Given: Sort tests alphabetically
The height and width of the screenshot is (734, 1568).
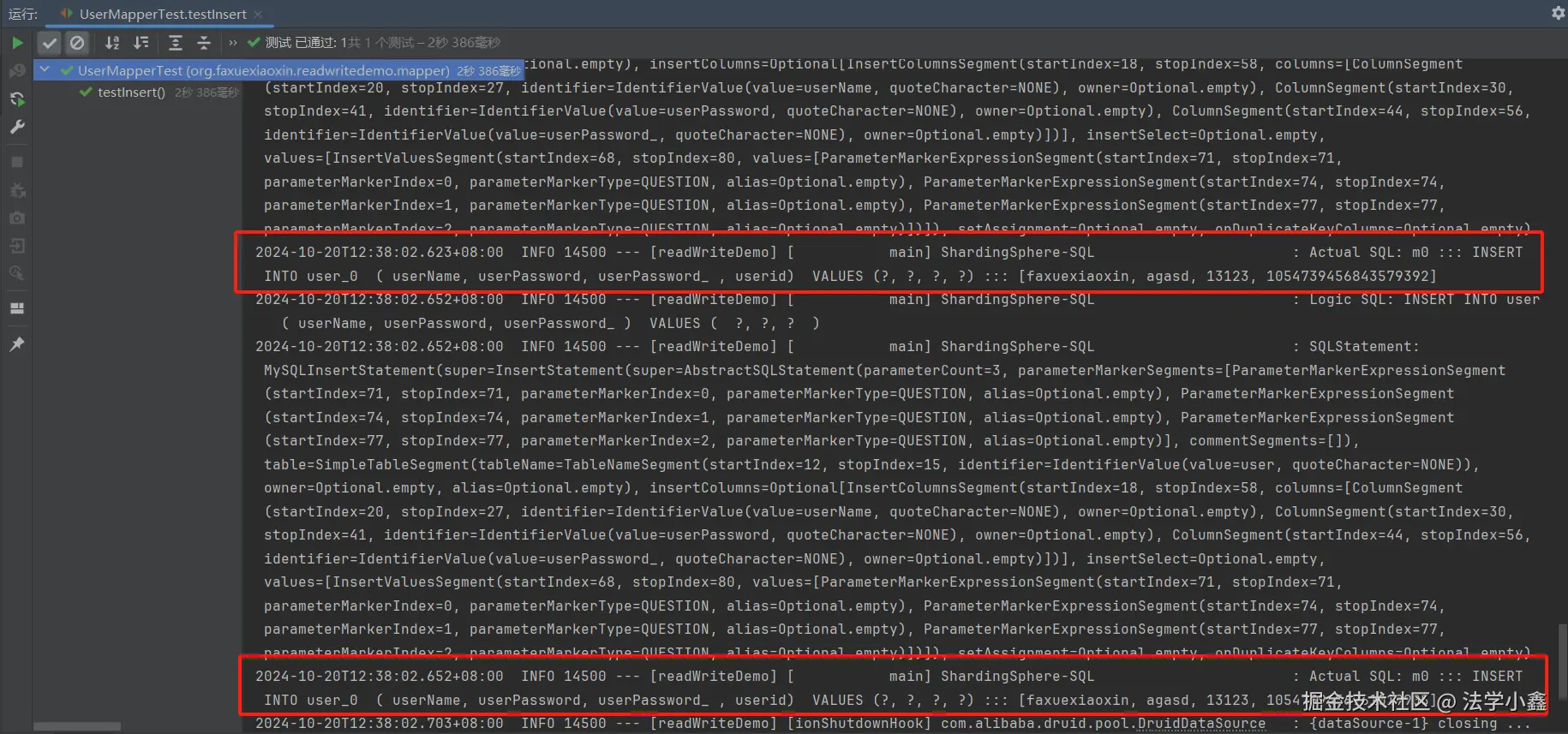Looking at the screenshot, I should point(112,43).
